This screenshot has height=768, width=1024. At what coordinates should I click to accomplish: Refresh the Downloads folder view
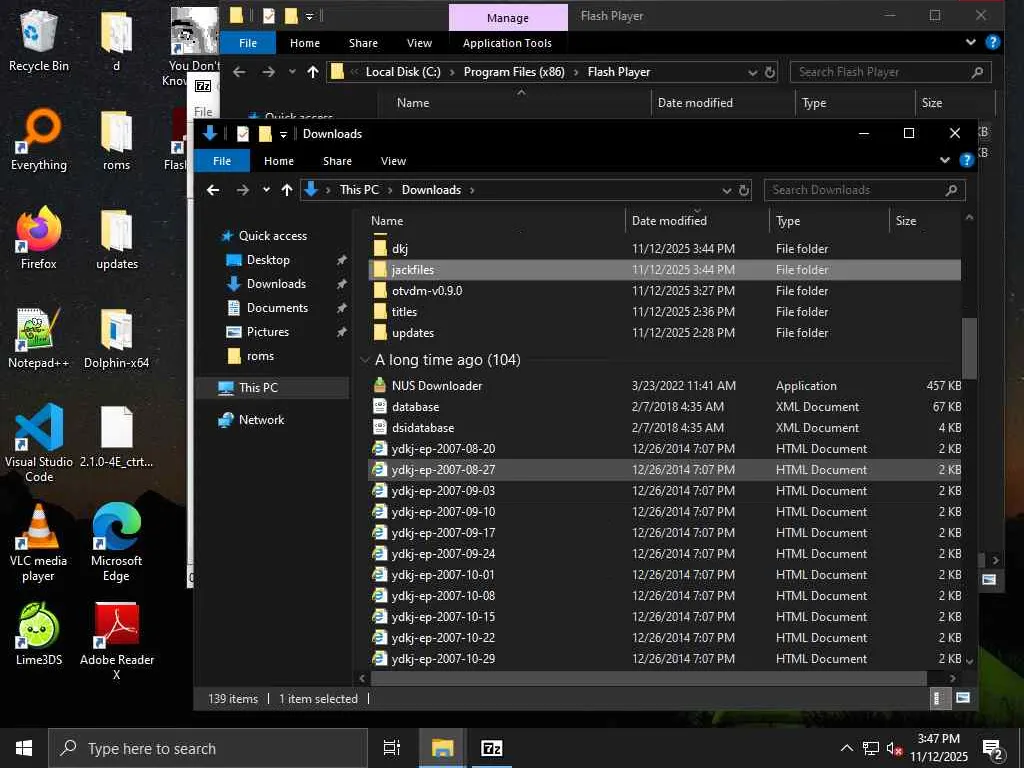pyautogui.click(x=744, y=190)
